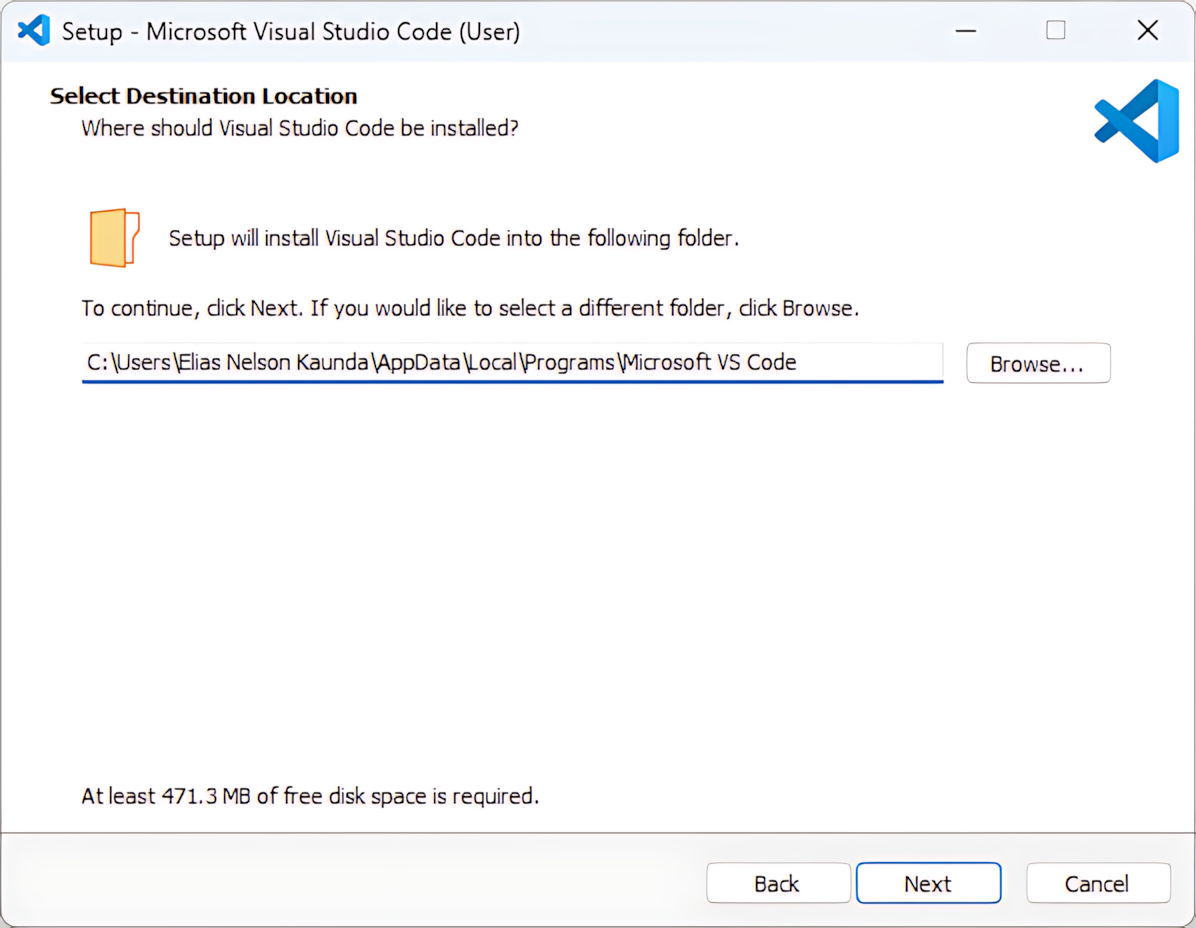
Task: Open the Browse folder dialog
Action: (x=1037, y=364)
